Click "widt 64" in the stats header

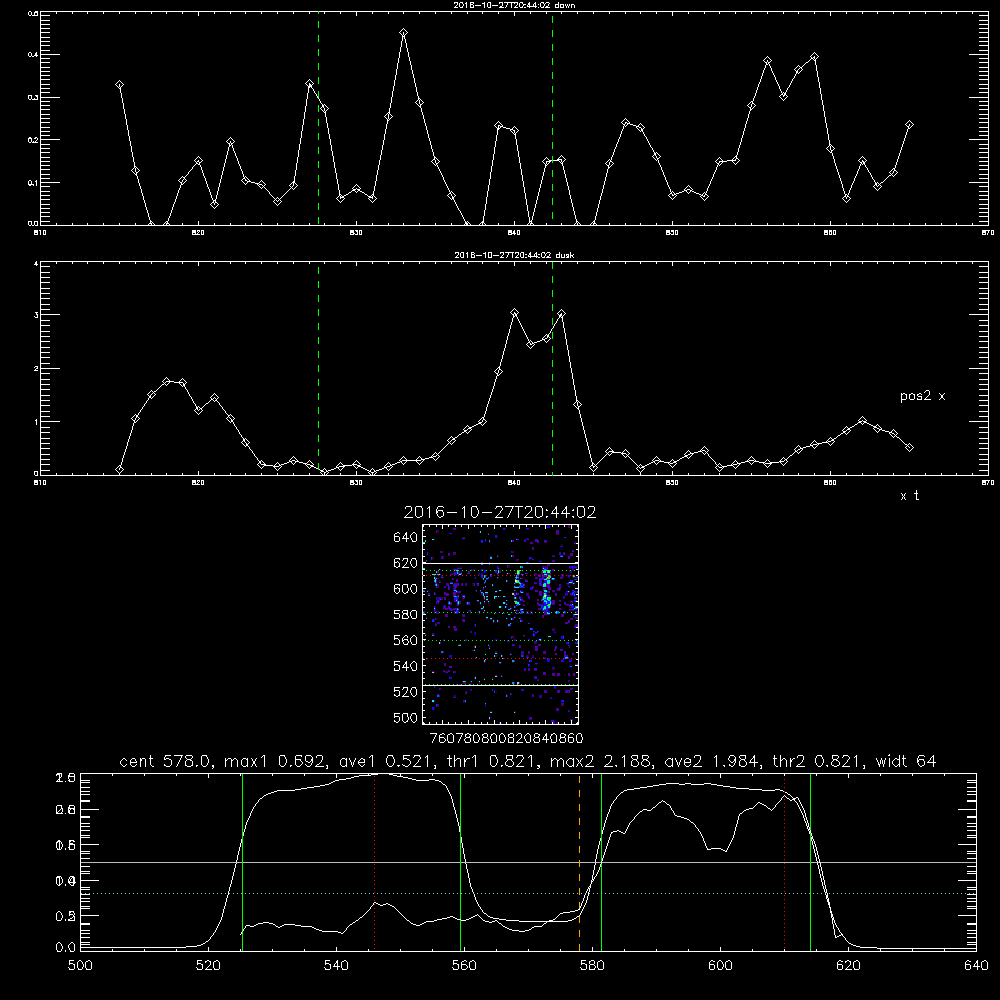906,761
